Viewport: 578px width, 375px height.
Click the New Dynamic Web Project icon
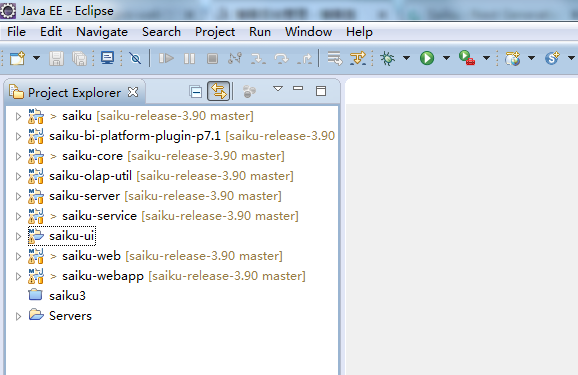513,58
